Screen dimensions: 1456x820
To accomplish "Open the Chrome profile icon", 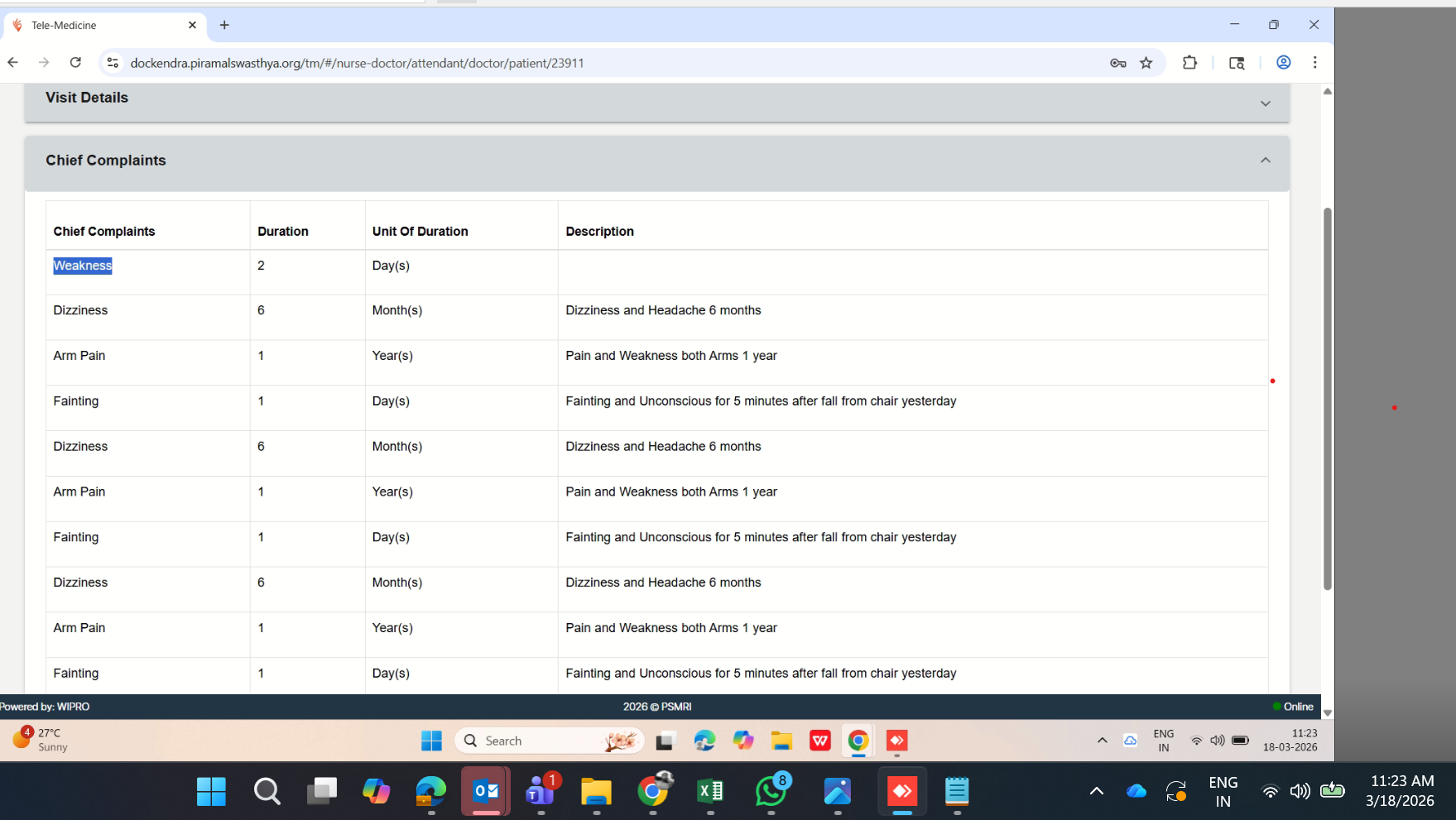I will [1283, 63].
